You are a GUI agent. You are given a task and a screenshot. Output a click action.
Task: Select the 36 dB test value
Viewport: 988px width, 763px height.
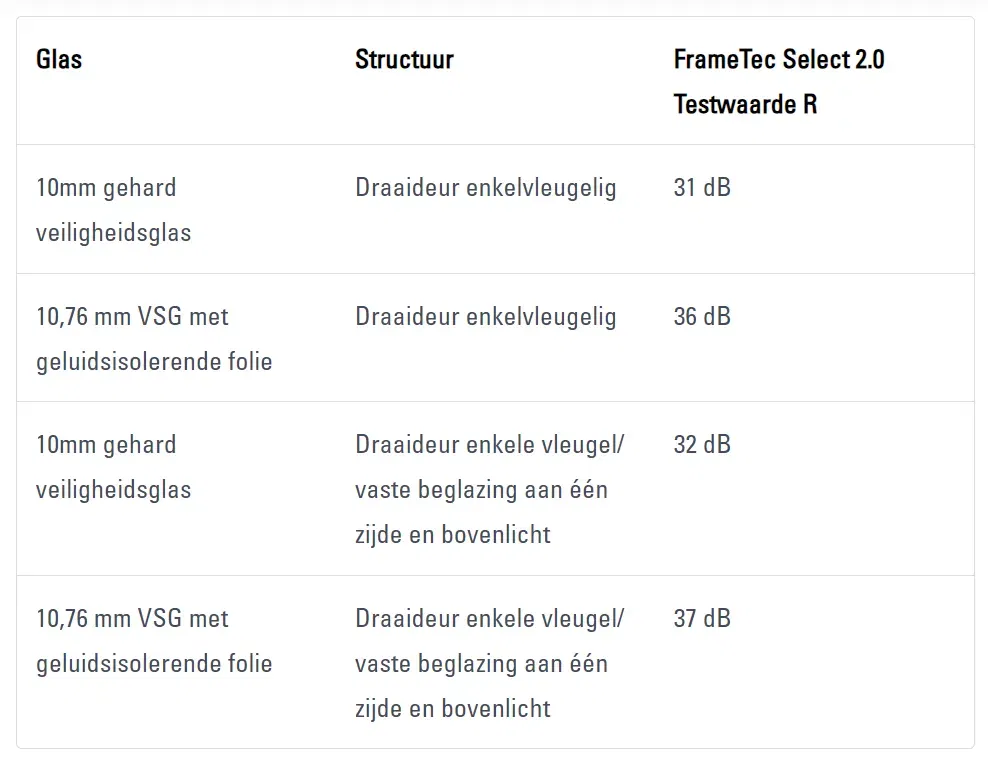pyautogui.click(x=702, y=317)
